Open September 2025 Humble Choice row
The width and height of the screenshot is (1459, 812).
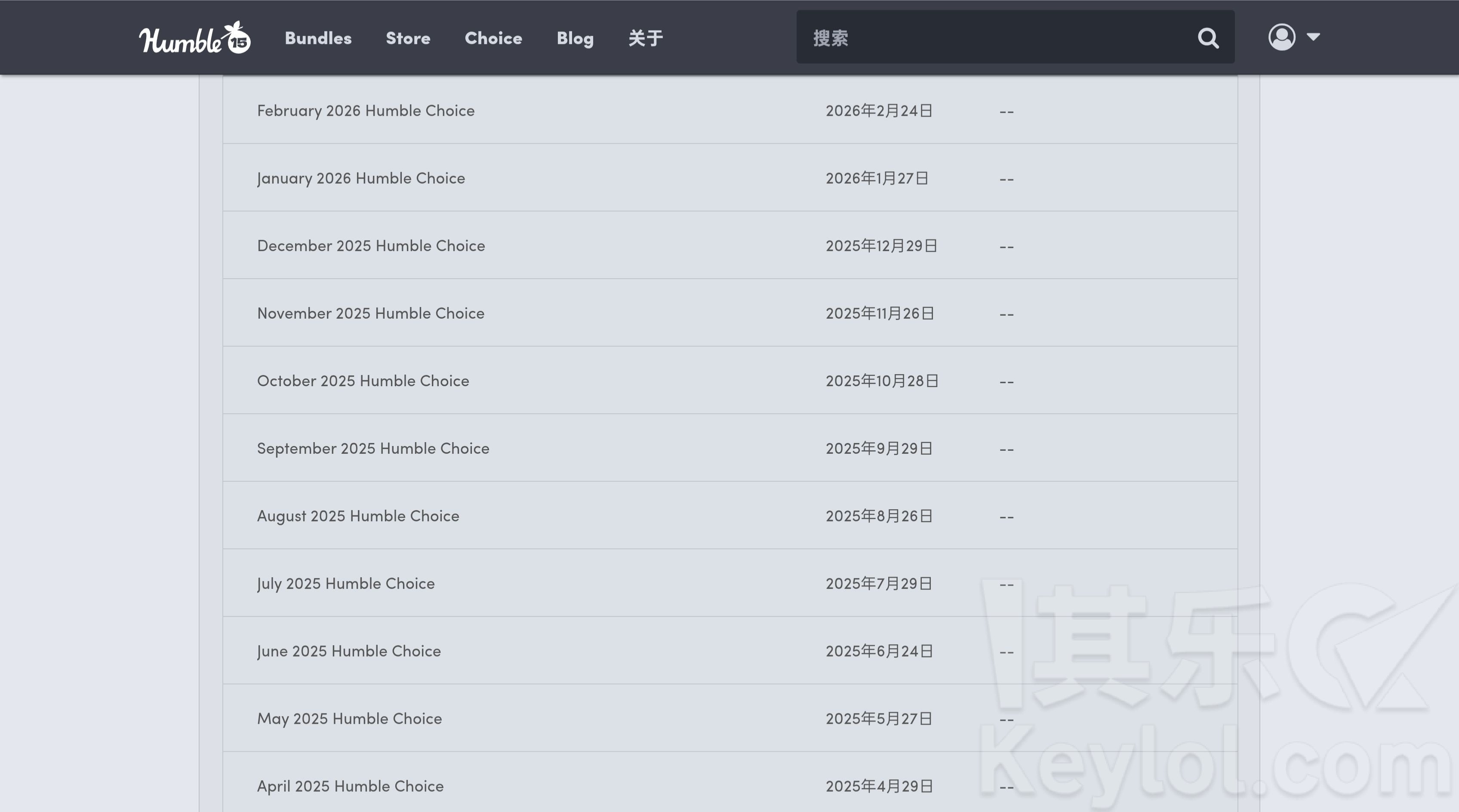pos(372,448)
